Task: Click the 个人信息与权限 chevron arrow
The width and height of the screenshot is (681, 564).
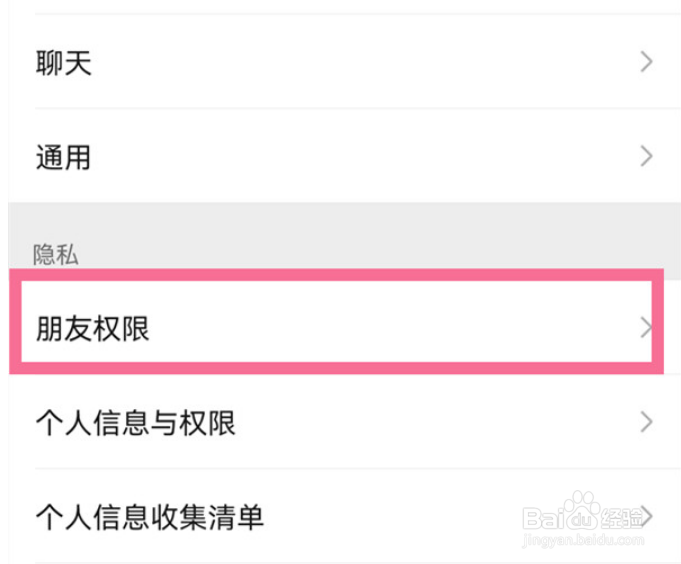Action: coord(646,421)
